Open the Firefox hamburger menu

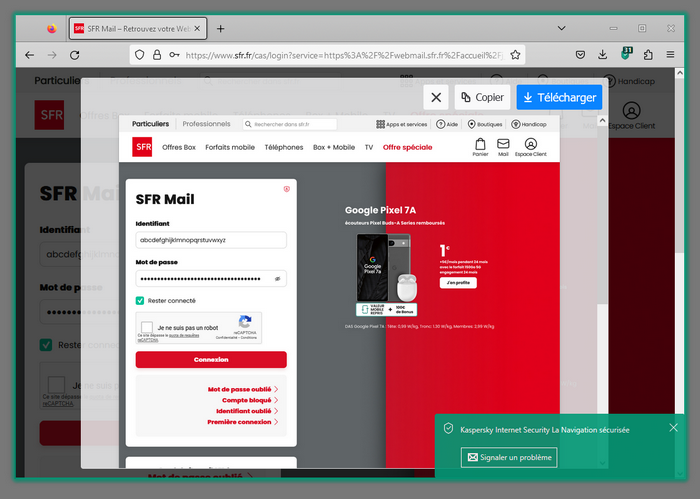point(670,54)
